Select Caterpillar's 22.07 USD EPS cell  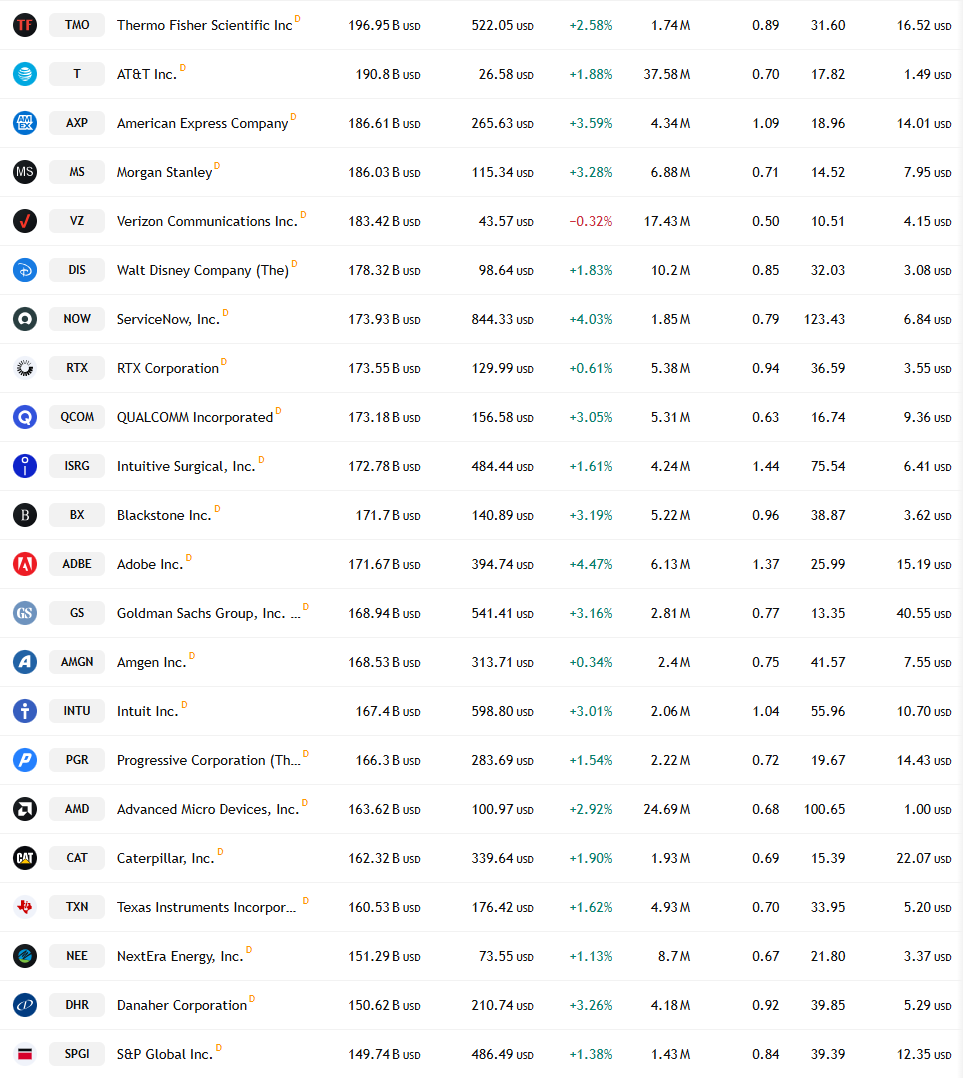coord(924,858)
